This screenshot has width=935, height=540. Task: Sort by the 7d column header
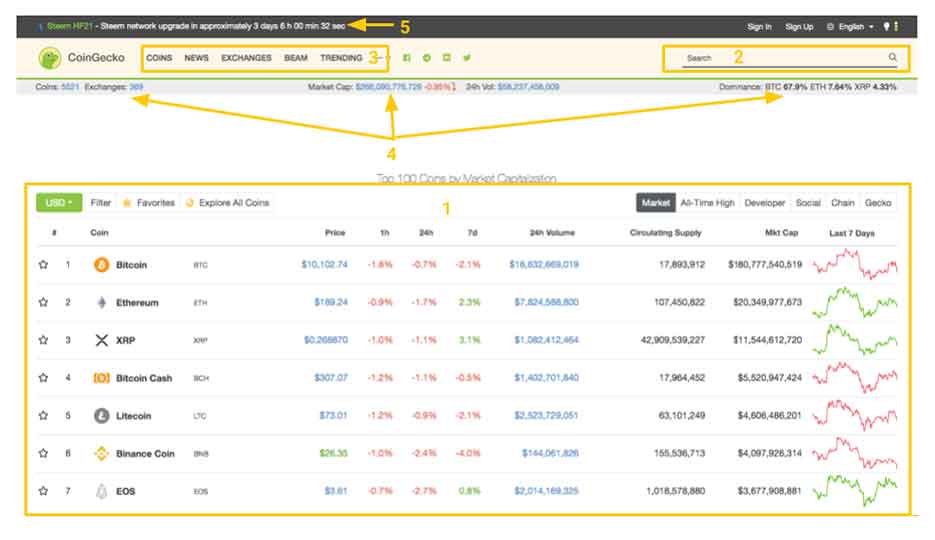(472, 233)
